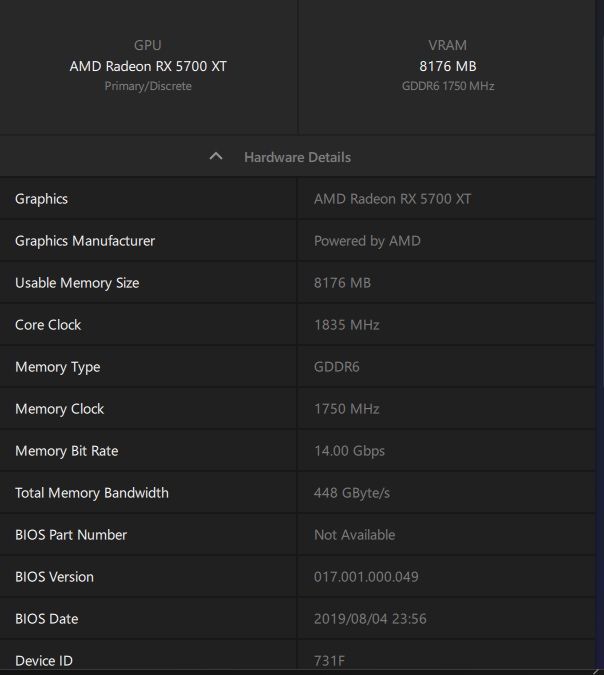Select the 017.001.000.049 value
Viewport: 604px width, 675px height.
(x=366, y=577)
